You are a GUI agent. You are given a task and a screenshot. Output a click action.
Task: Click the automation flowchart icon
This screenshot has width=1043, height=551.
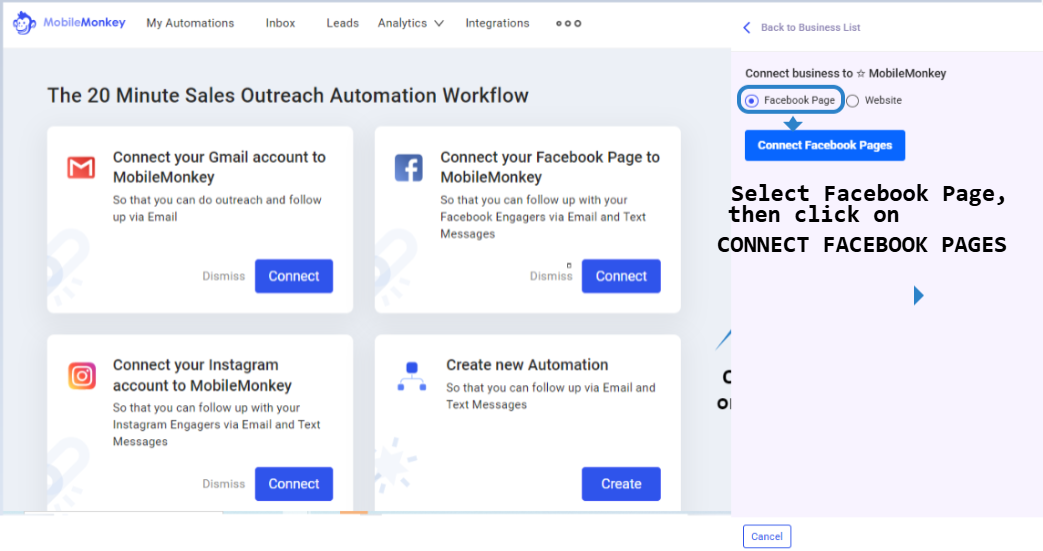[412, 376]
